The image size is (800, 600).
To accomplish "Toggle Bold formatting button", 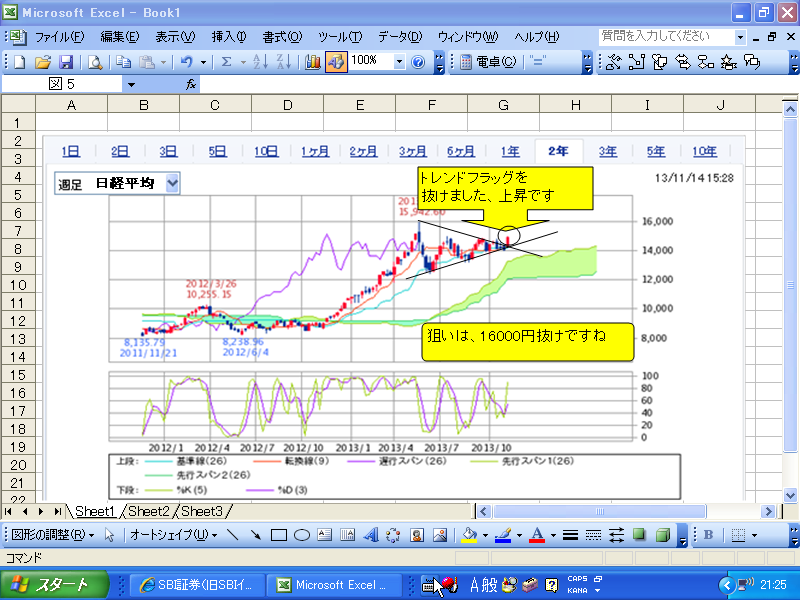I will 708,535.
